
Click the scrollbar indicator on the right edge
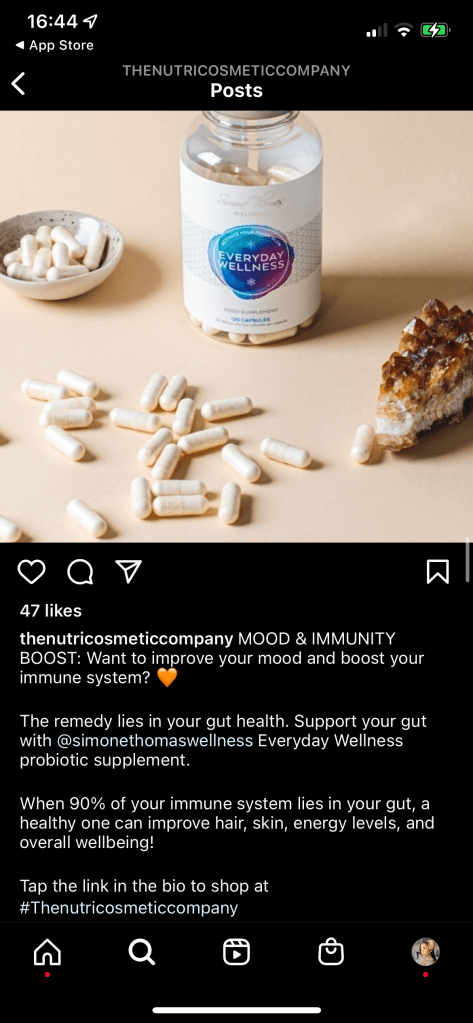[x=468, y=560]
